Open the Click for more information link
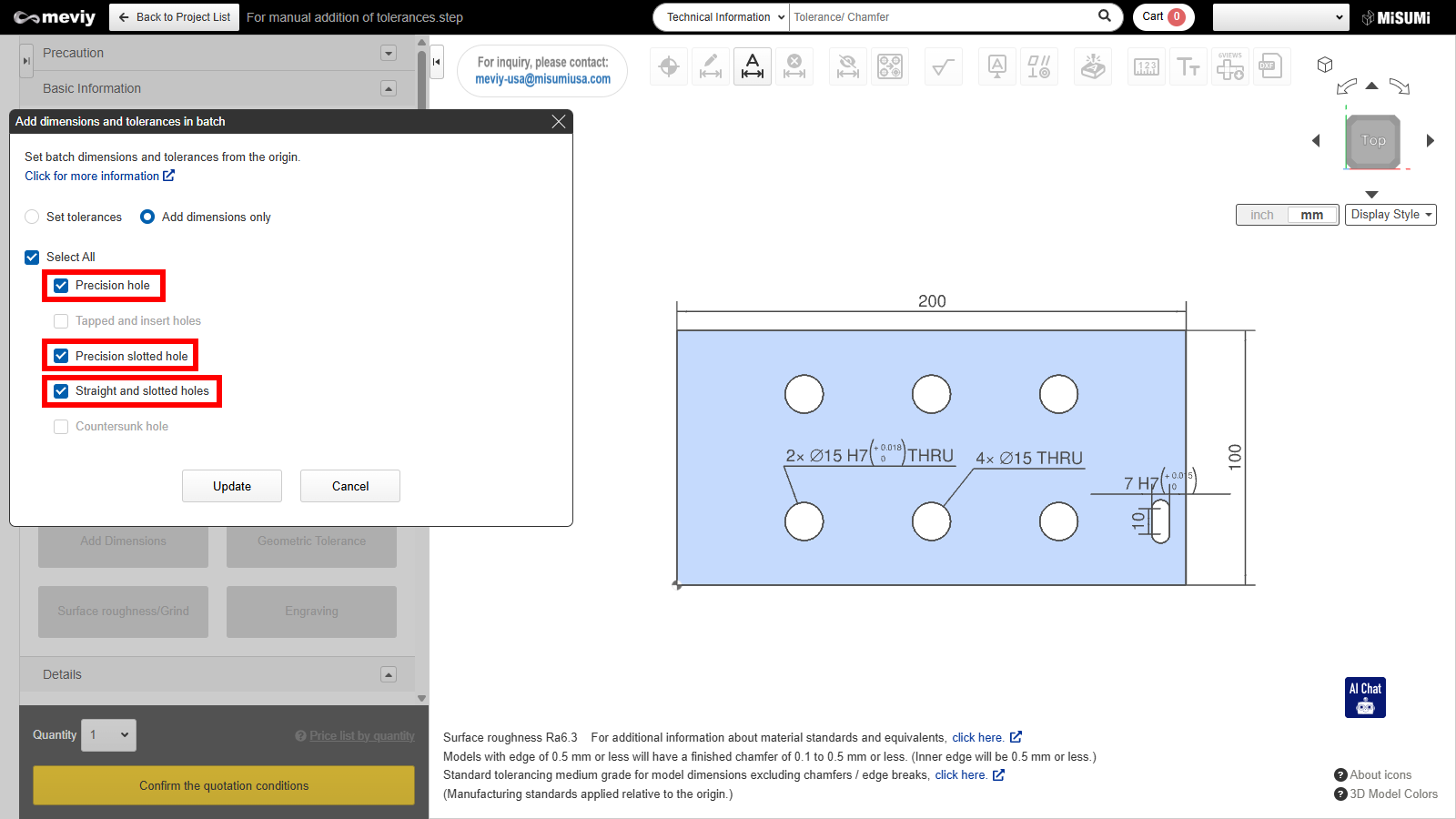This screenshot has height=819, width=1456. pos(99,176)
